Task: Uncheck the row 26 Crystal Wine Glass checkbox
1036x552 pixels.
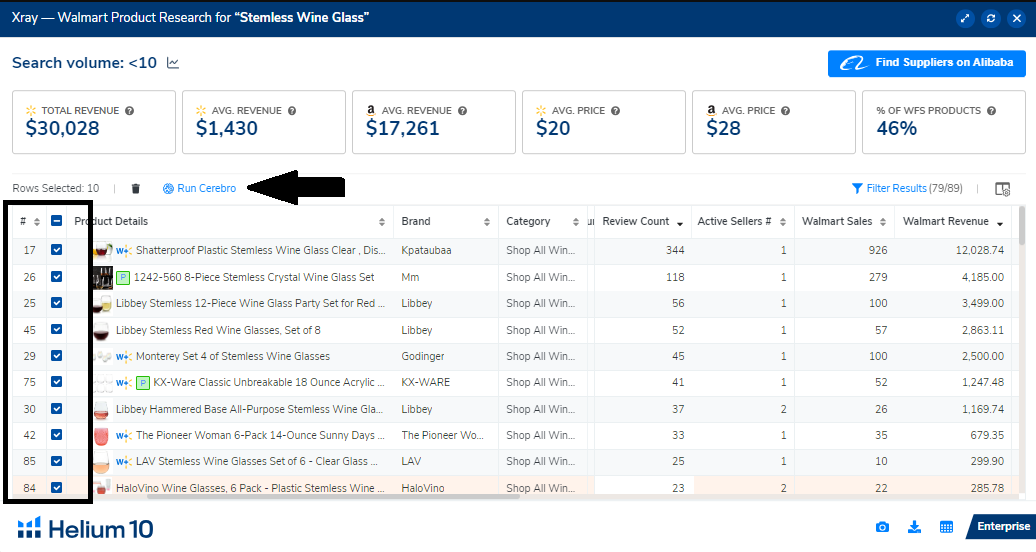Action: [57, 276]
